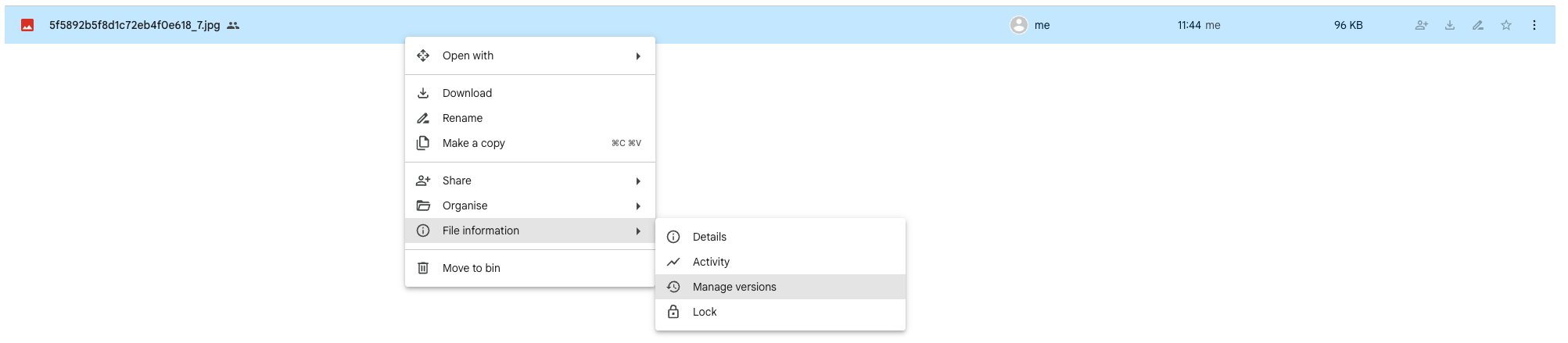
Task: Select Share in the context menu
Action: click(x=530, y=180)
